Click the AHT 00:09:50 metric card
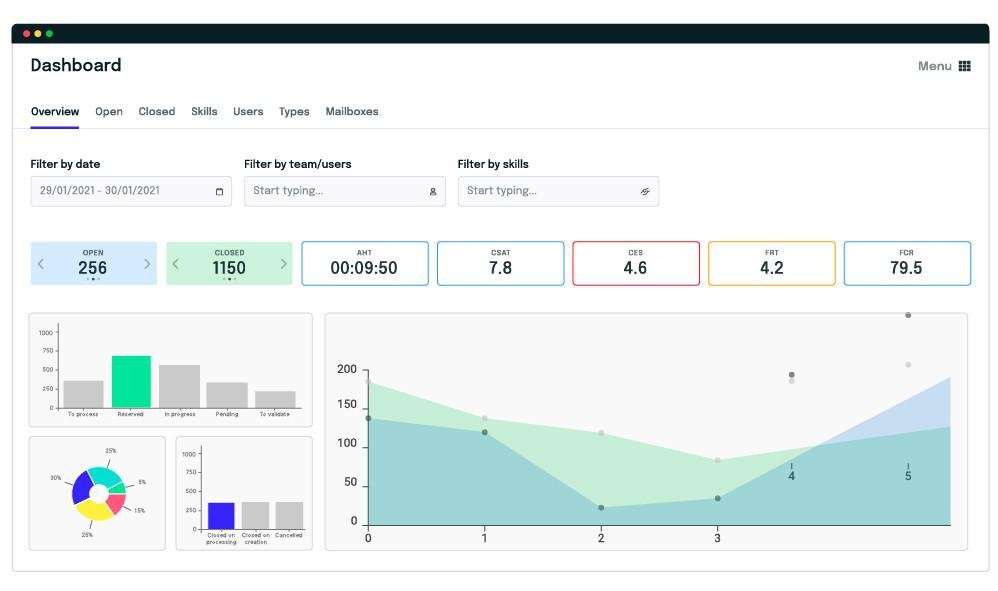 [x=365, y=263]
